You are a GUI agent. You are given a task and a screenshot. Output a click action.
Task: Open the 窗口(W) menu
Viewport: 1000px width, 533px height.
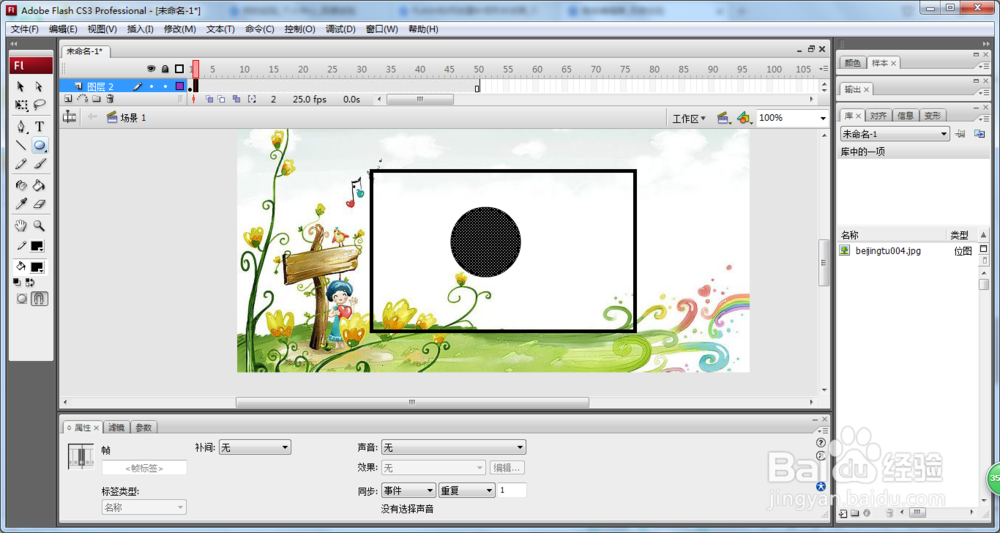pyautogui.click(x=382, y=29)
